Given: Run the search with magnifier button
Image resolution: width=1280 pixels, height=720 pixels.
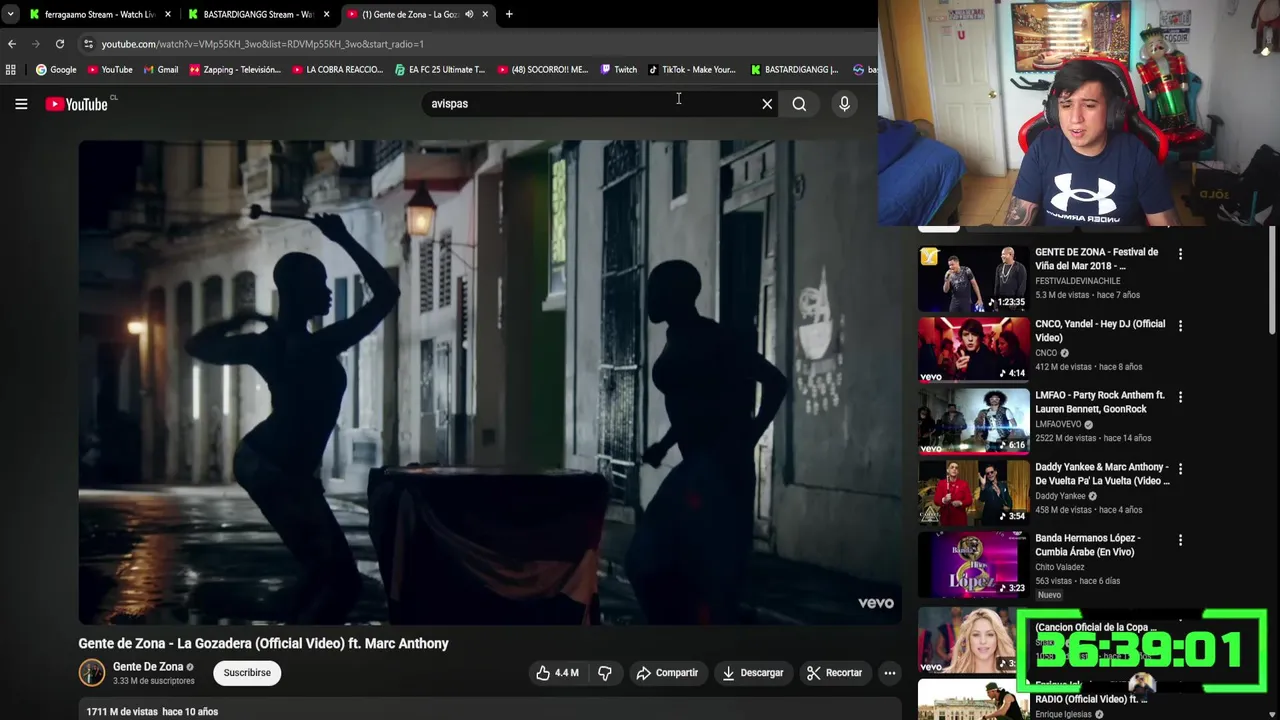Looking at the screenshot, I should [x=799, y=104].
